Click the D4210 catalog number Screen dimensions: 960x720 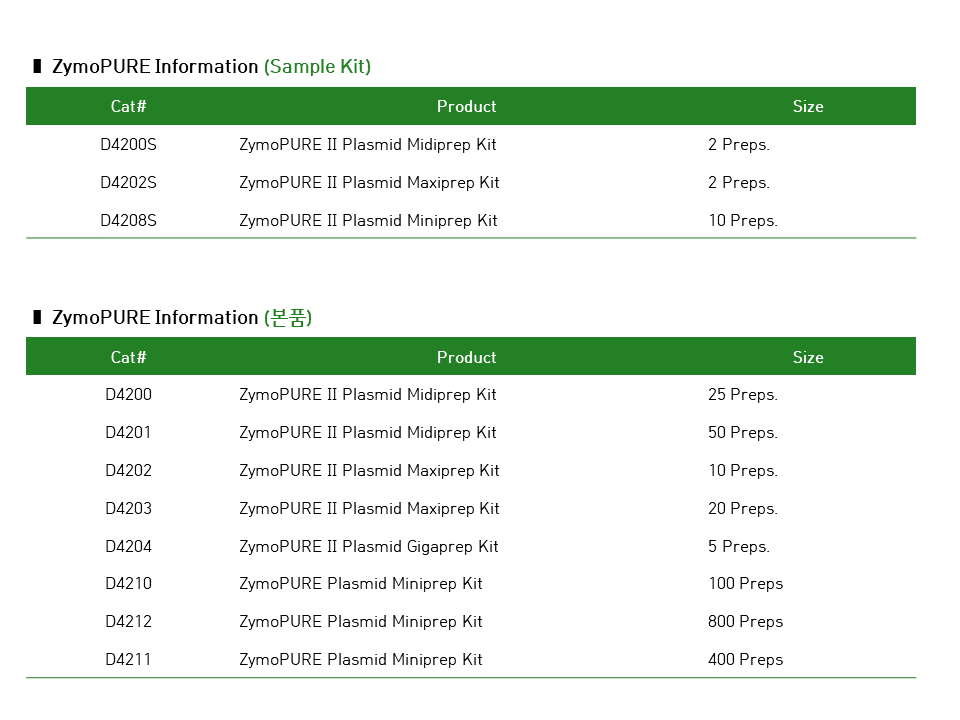pos(128,584)
